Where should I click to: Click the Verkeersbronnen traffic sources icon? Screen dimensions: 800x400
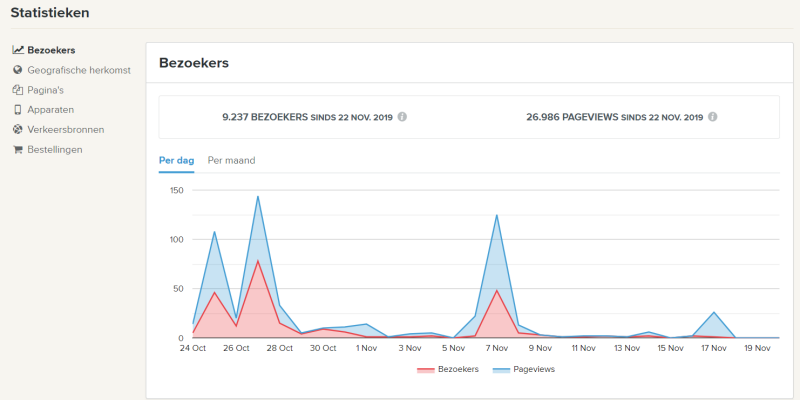pos(18,130)
